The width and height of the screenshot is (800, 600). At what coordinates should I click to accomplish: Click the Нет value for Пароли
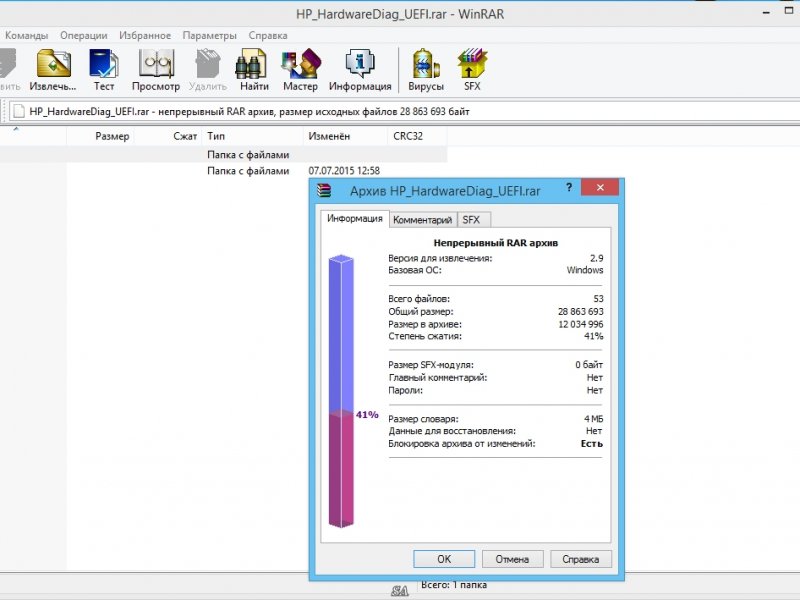[x=595, y=390]
